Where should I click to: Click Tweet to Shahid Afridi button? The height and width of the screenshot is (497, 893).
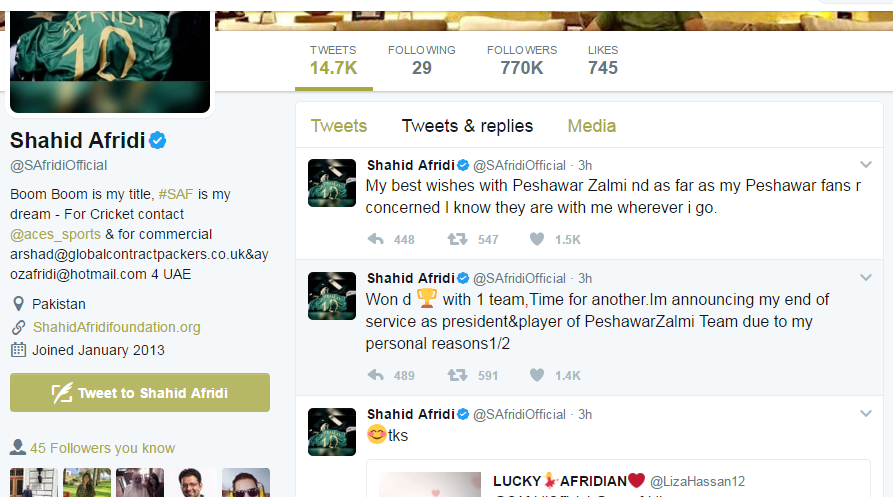tap(140, 393)
